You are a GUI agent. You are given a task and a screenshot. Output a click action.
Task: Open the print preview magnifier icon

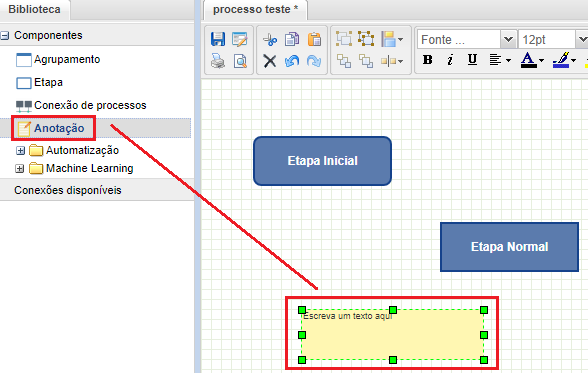(x=240, y=61)
